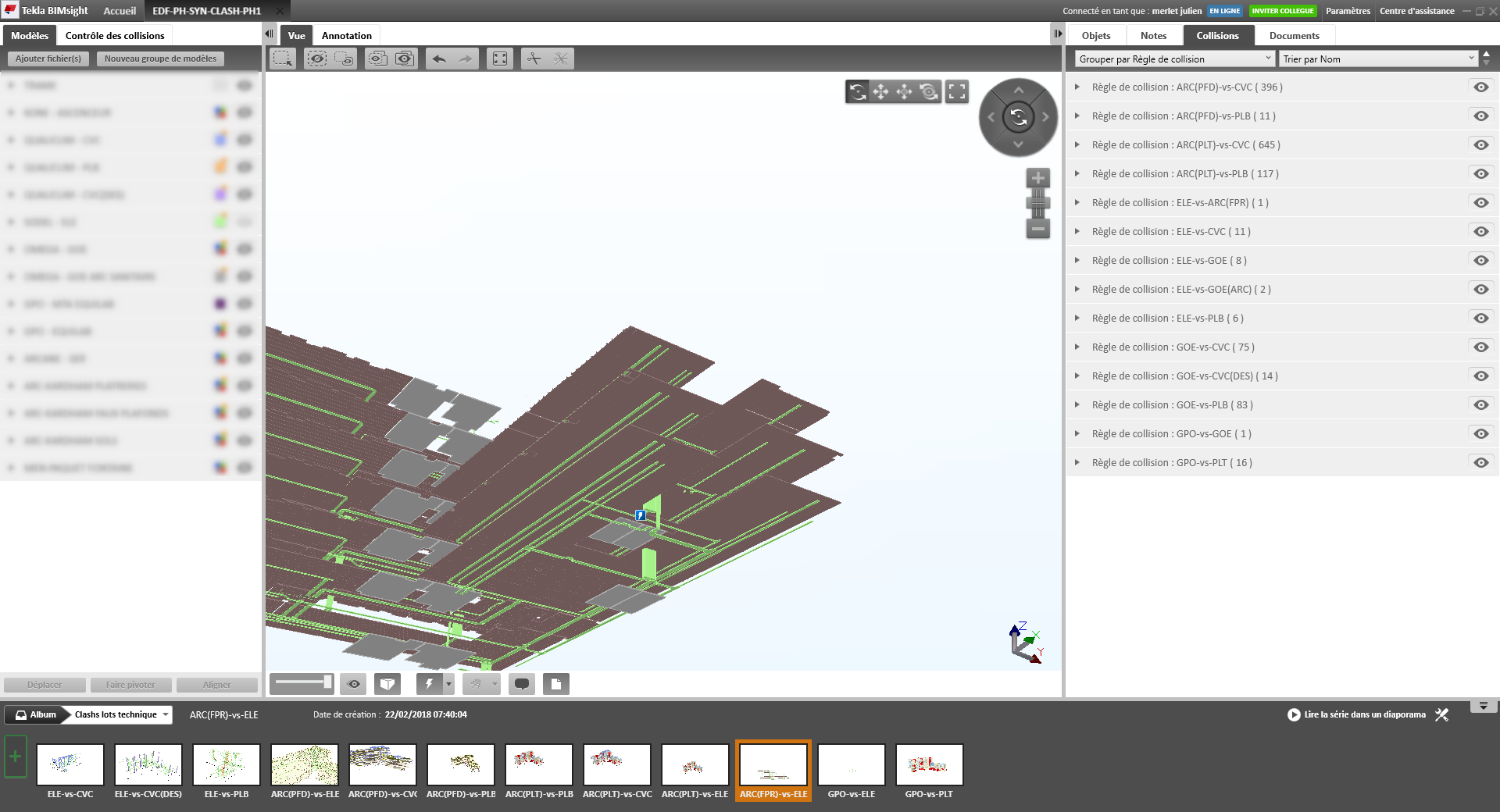Expand the ARC(PLT)-vs-CVC collision rule
Image resolution: width=1500 pixels, height=812 pixels.
point(1077,145)
